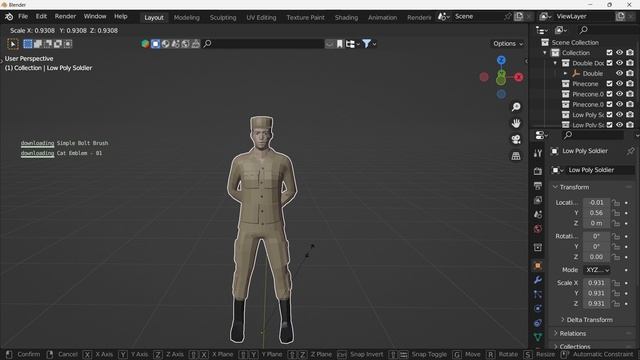The width and height of the screenshot is (640, 360).
Task: Choose the Extend selection mode icon
Action: (x=38, y=44)
